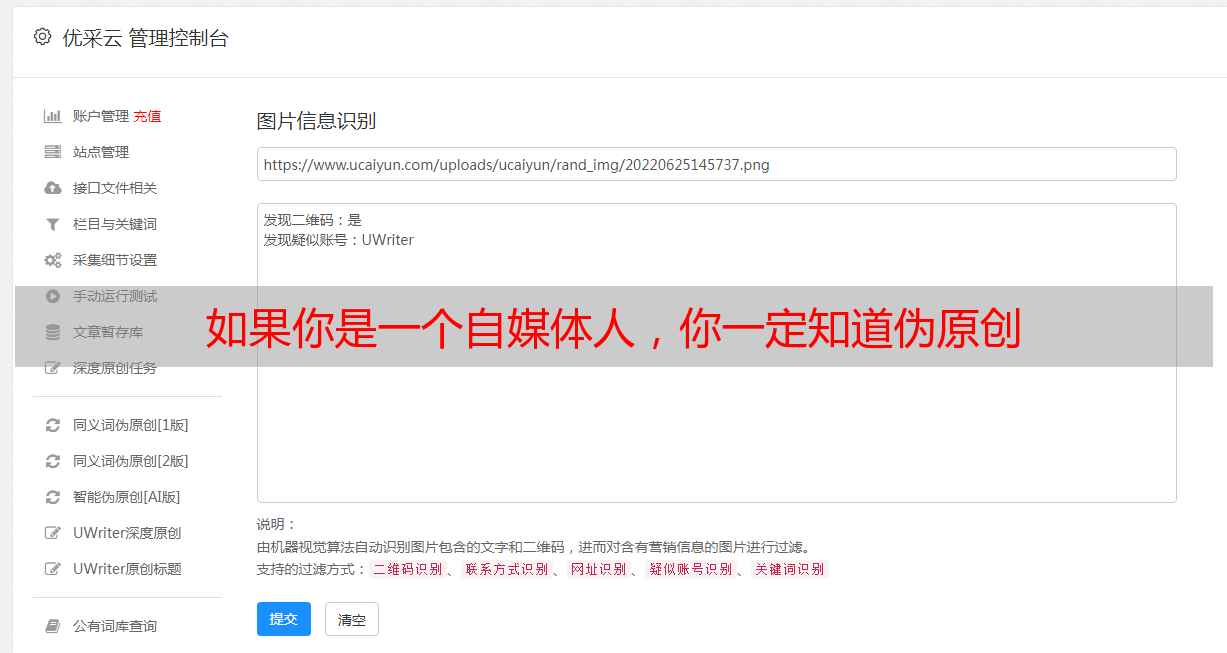The height and width of the screenshot is (653, 1227).
Task: Click the bar chart icon for 账户管理
Action: point(53,116)
